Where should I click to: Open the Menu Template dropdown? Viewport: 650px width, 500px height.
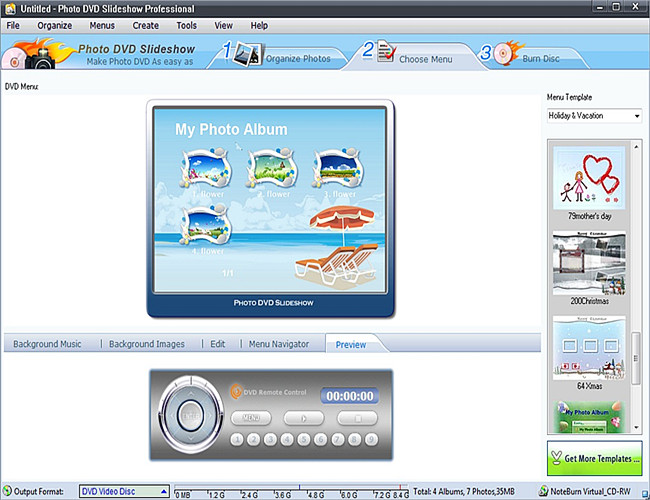tap(594, 116)
